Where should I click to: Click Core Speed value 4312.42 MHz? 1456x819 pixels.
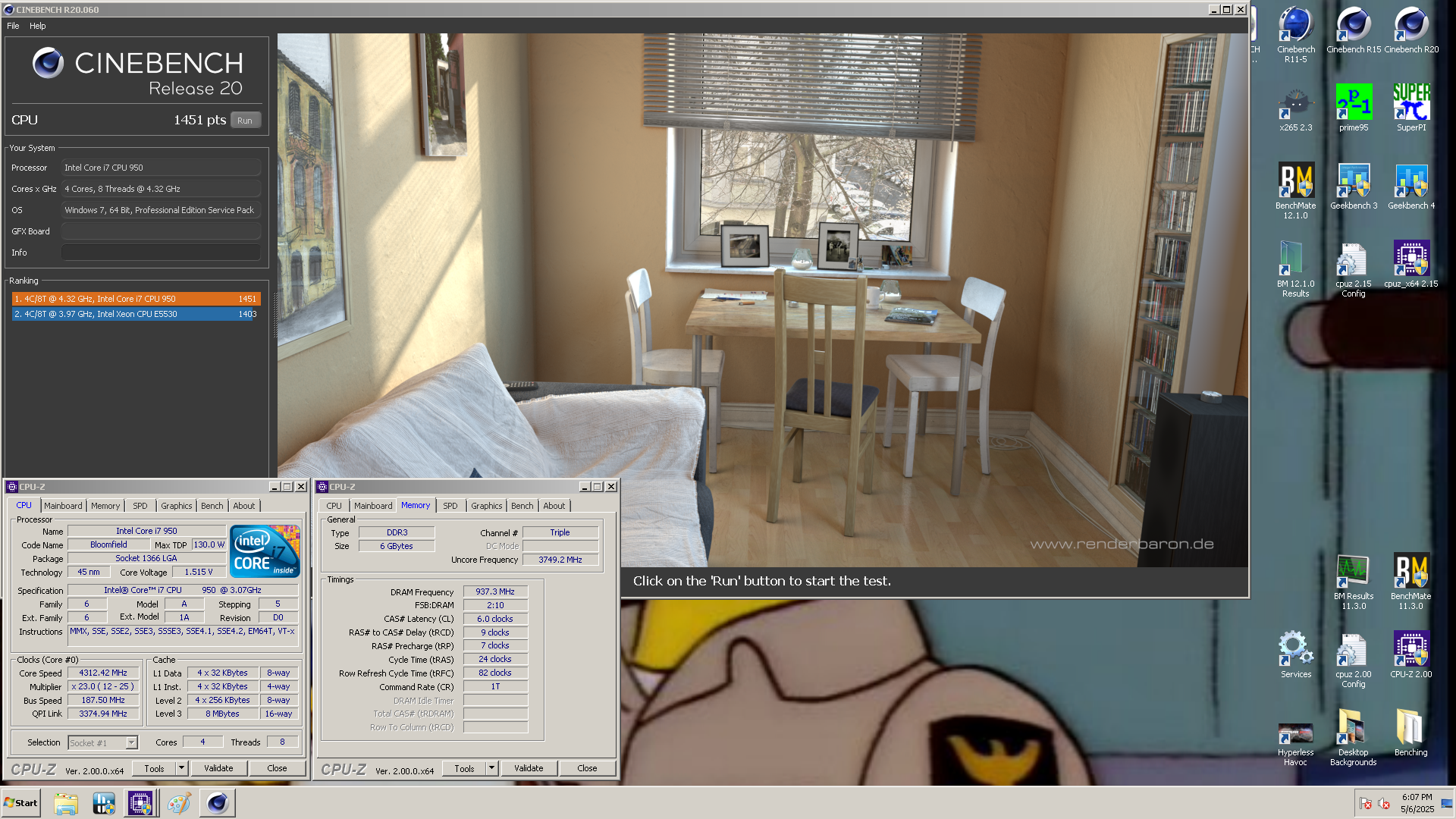click(x=103, y=673)
